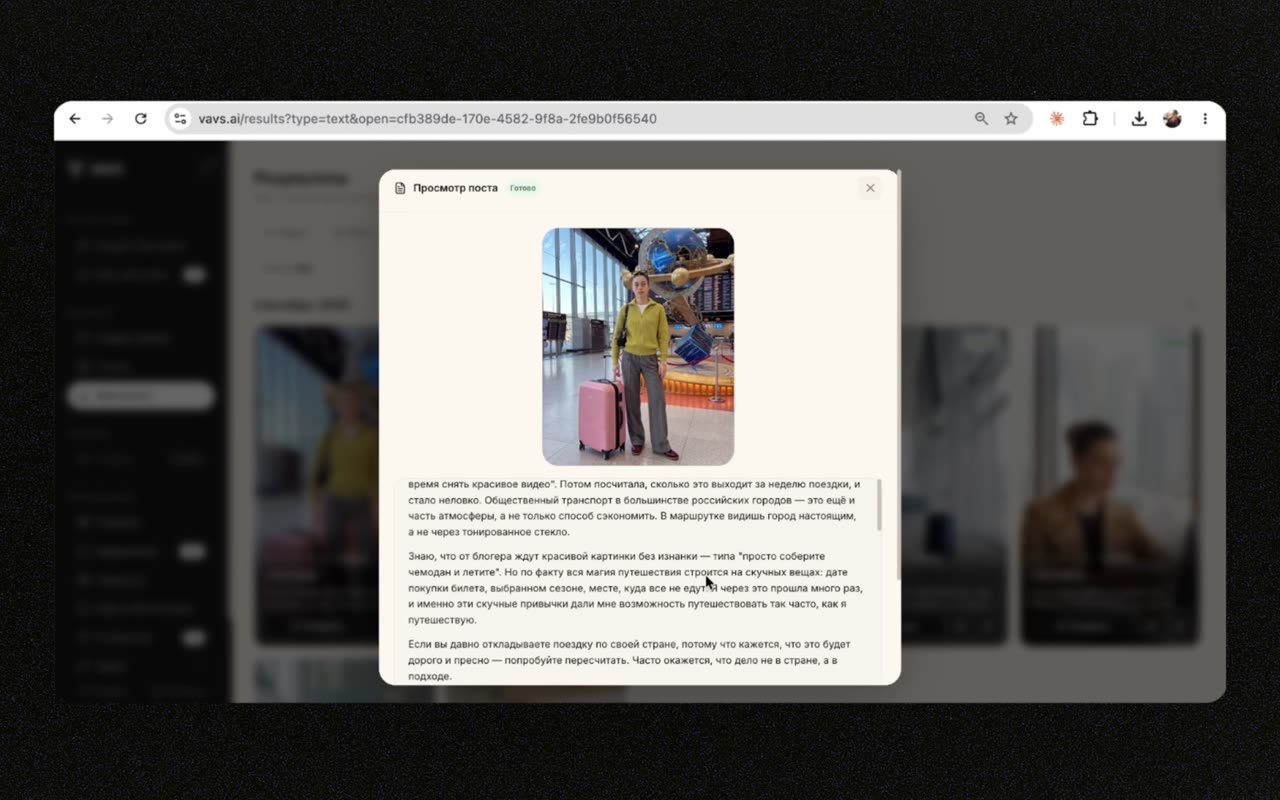This screenshot has height=800, width=1280.
Task: Bookmark this page with the star icon
Action: click(x=1011, y=119)
